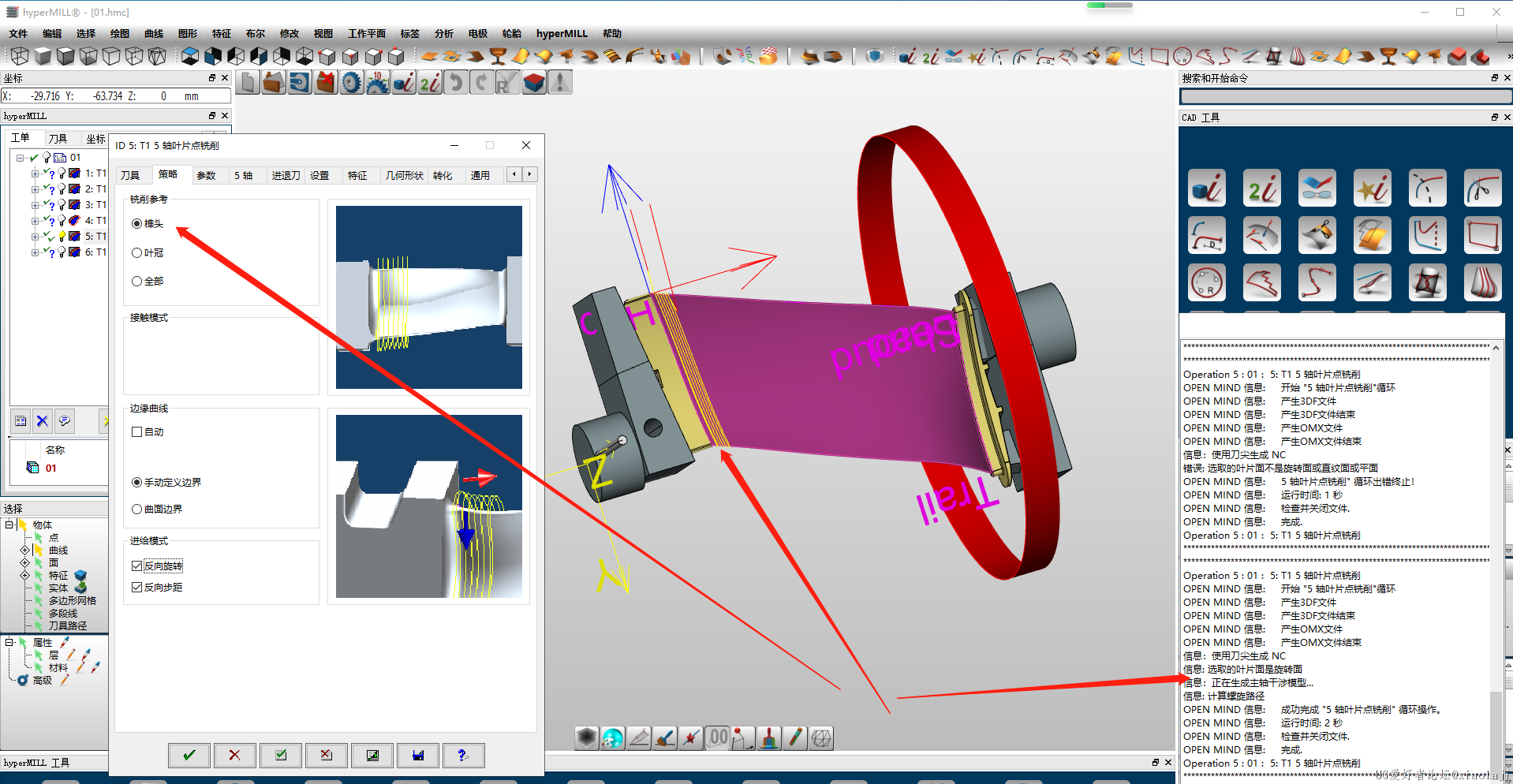This screenshot has height=784, width=1513.
Task: Click the wireframe cube view icon at toolbar start
Action: click(x=20, y=56)
